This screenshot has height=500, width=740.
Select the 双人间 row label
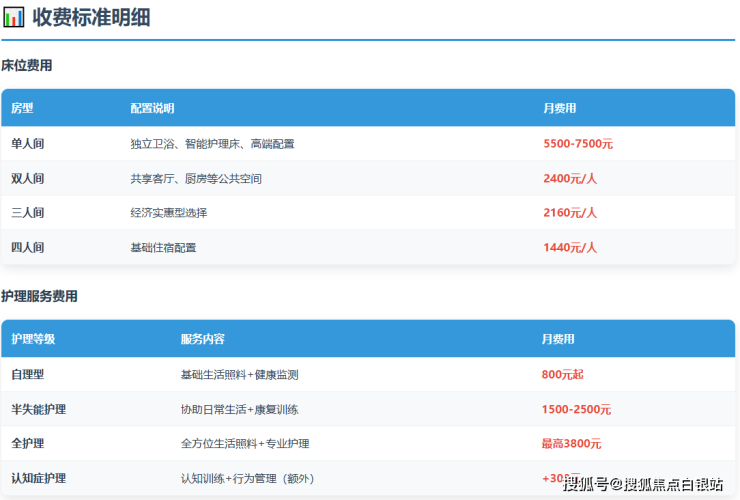(28, 179)
